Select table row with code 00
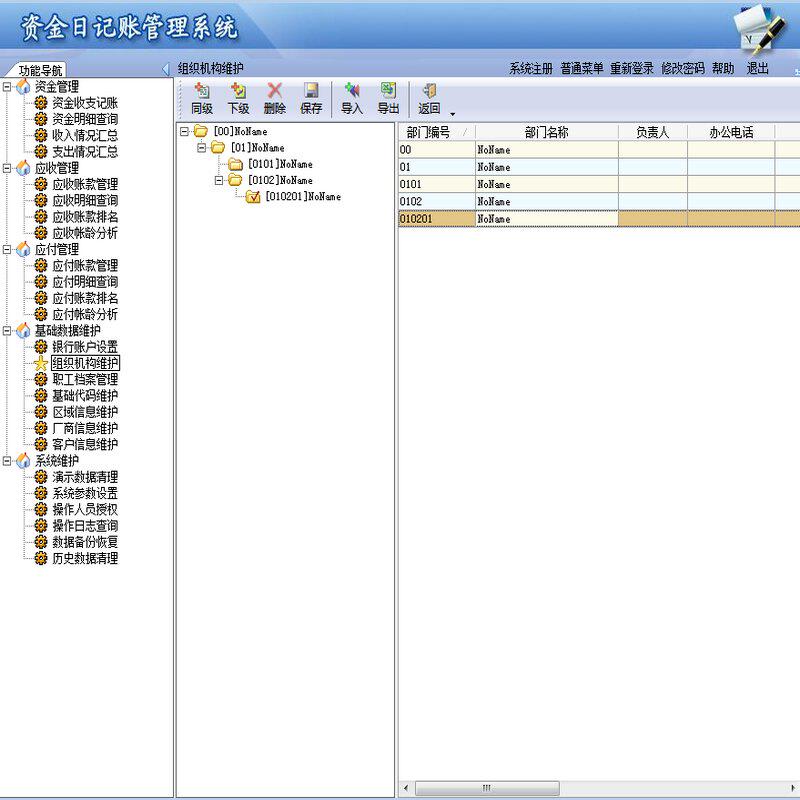800x800 pixels. click(x=599, y=149)
